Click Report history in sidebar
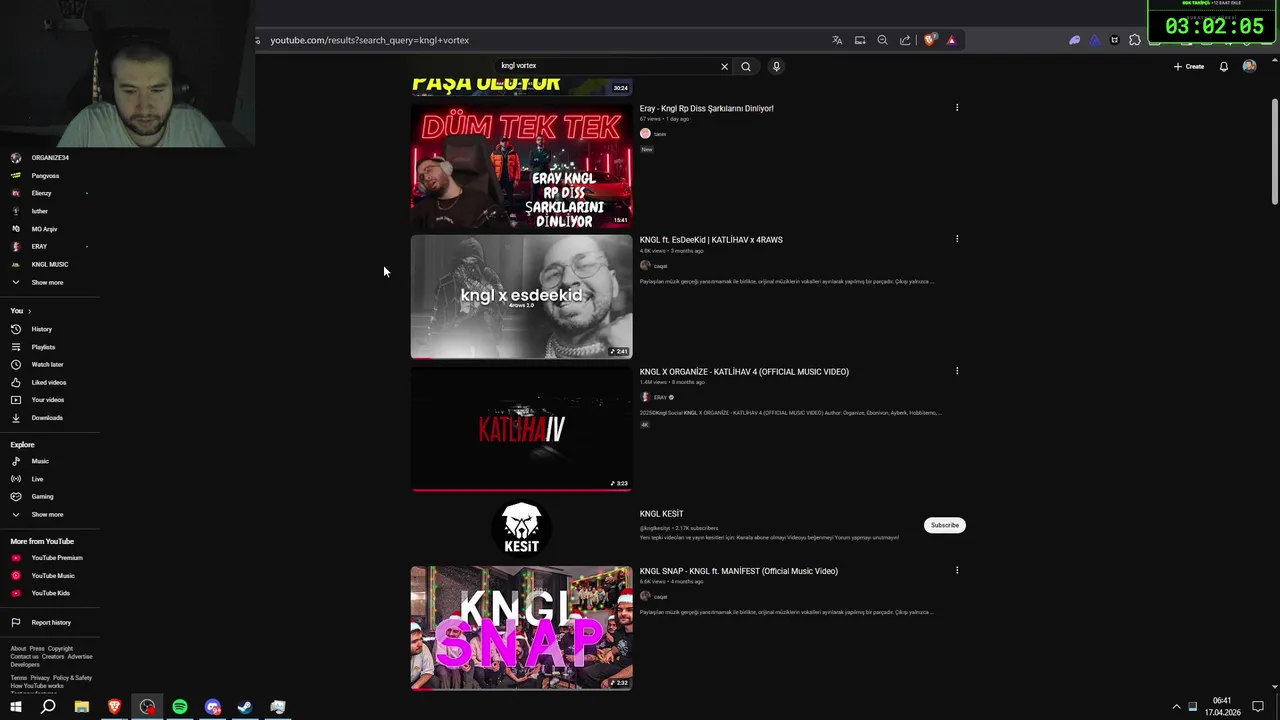The image size is (1280, 720). [50, 623]
